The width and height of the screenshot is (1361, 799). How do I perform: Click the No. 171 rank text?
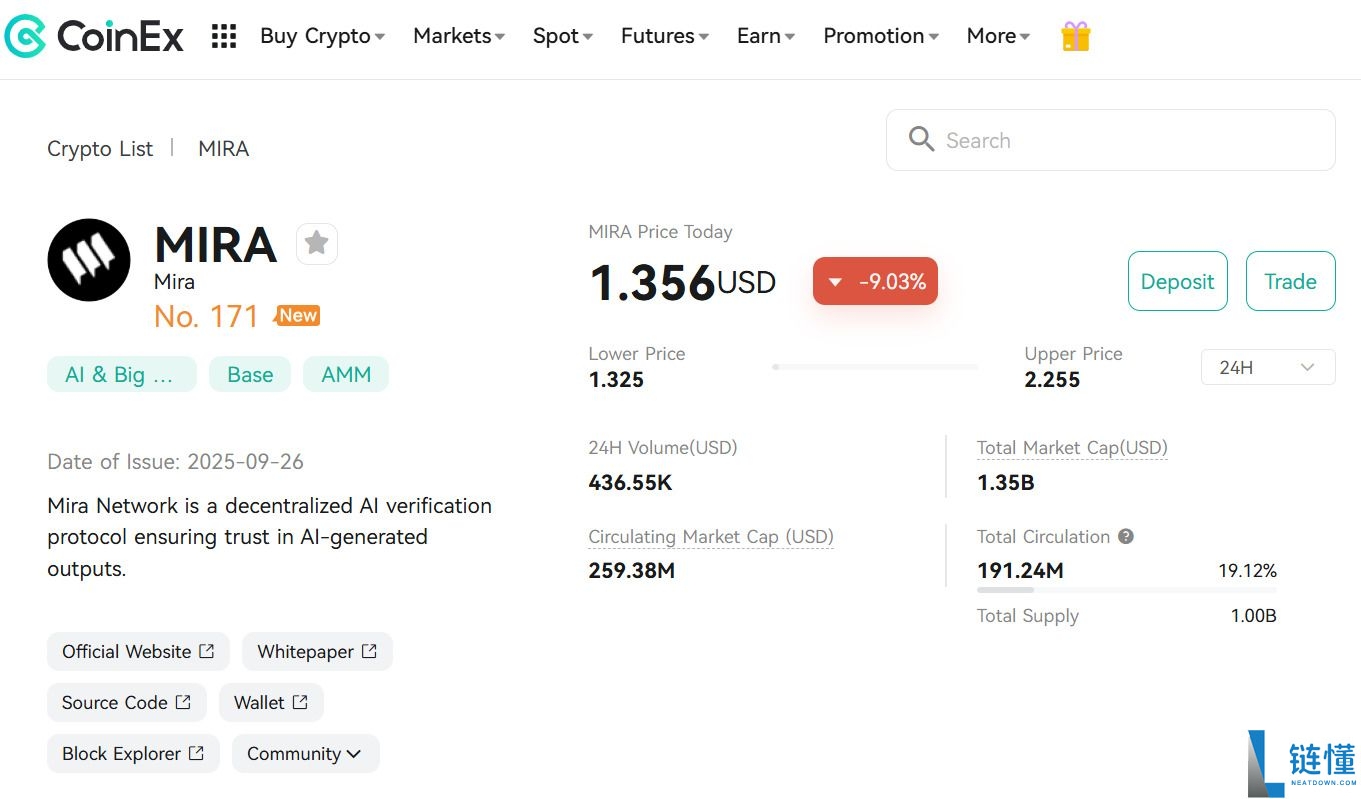click(x=206, y=317)
